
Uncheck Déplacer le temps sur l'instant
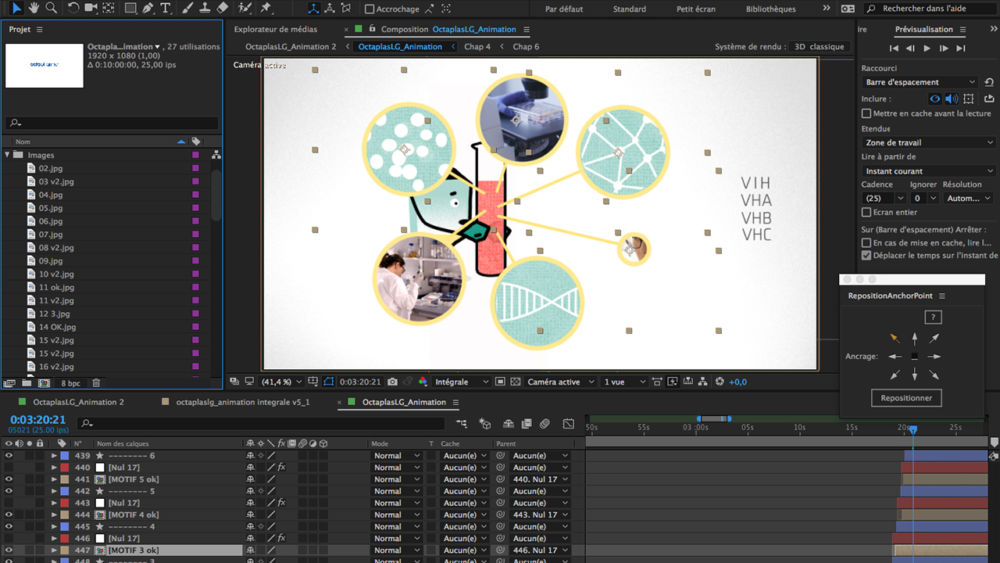tap(866, 255)
